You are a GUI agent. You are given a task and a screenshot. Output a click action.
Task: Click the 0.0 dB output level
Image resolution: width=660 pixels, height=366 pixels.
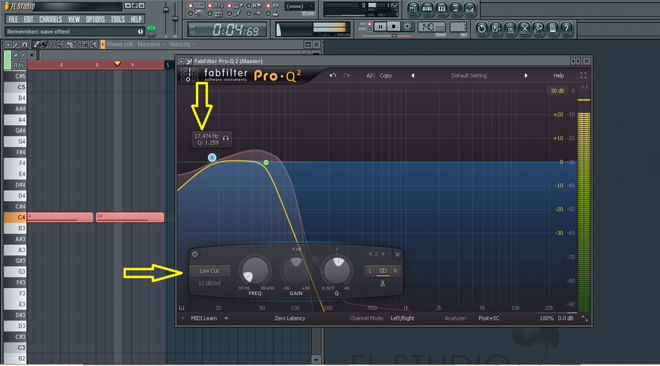click(x=565, y=318)
